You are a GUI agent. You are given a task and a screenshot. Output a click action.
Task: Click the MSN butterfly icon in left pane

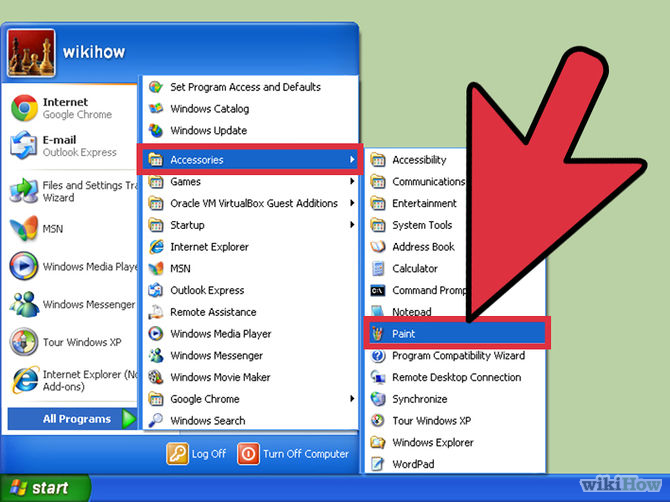click(x=24, y=228)
